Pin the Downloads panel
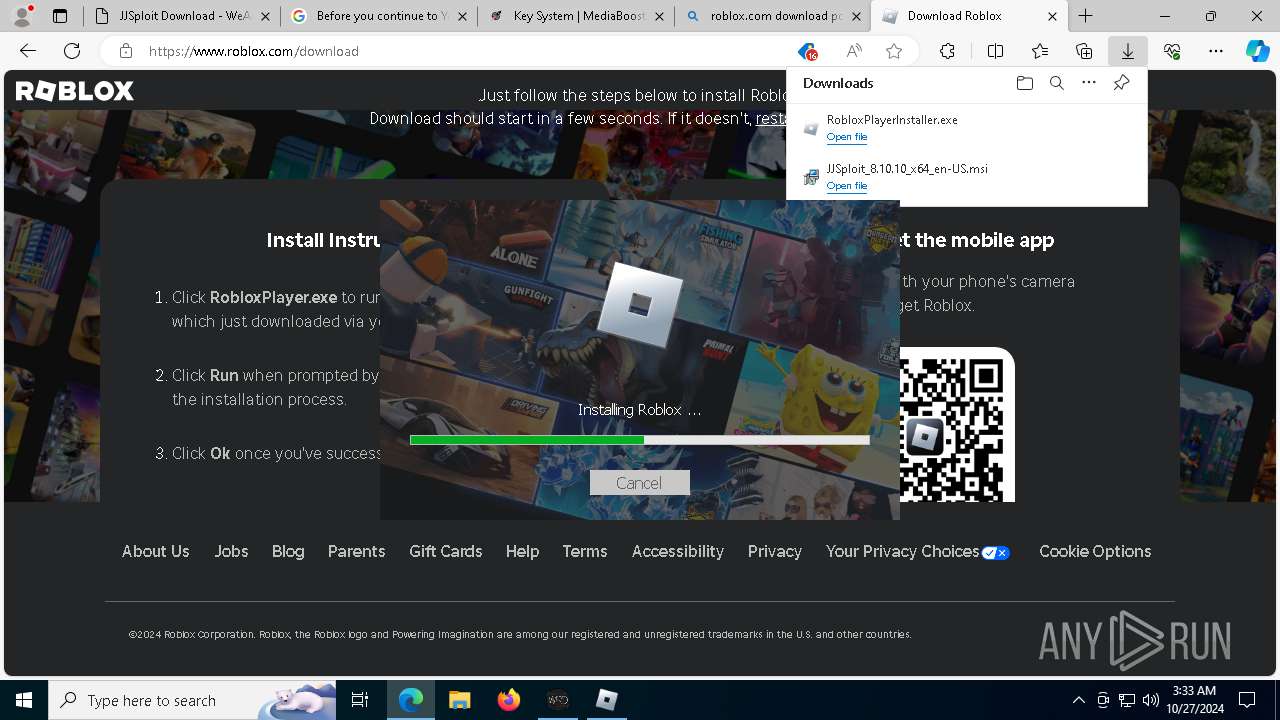Screen dimensions: 1280x720 click(1122, 83)
